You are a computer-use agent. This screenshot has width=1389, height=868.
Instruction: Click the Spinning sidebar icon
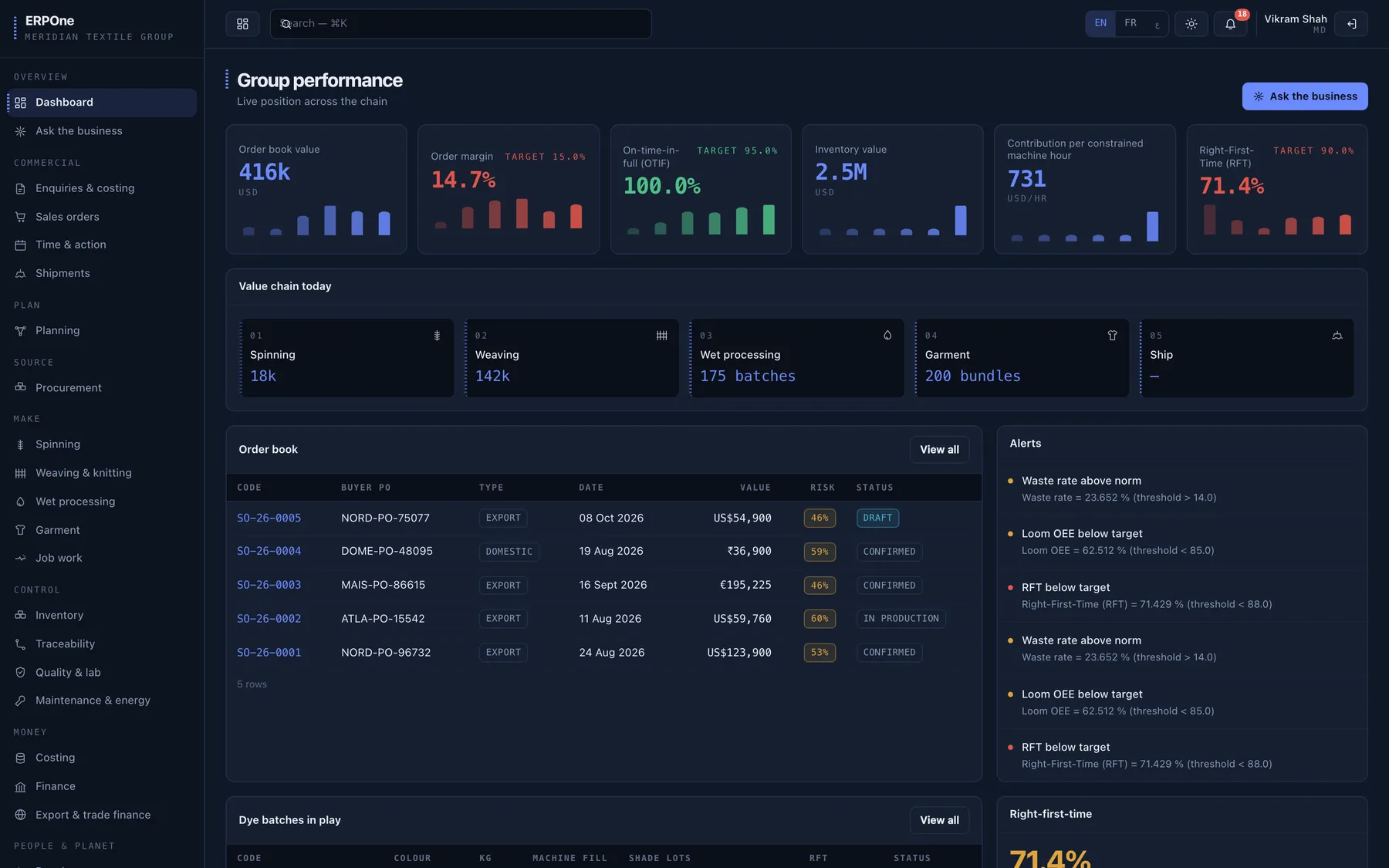tap(21, 444)
